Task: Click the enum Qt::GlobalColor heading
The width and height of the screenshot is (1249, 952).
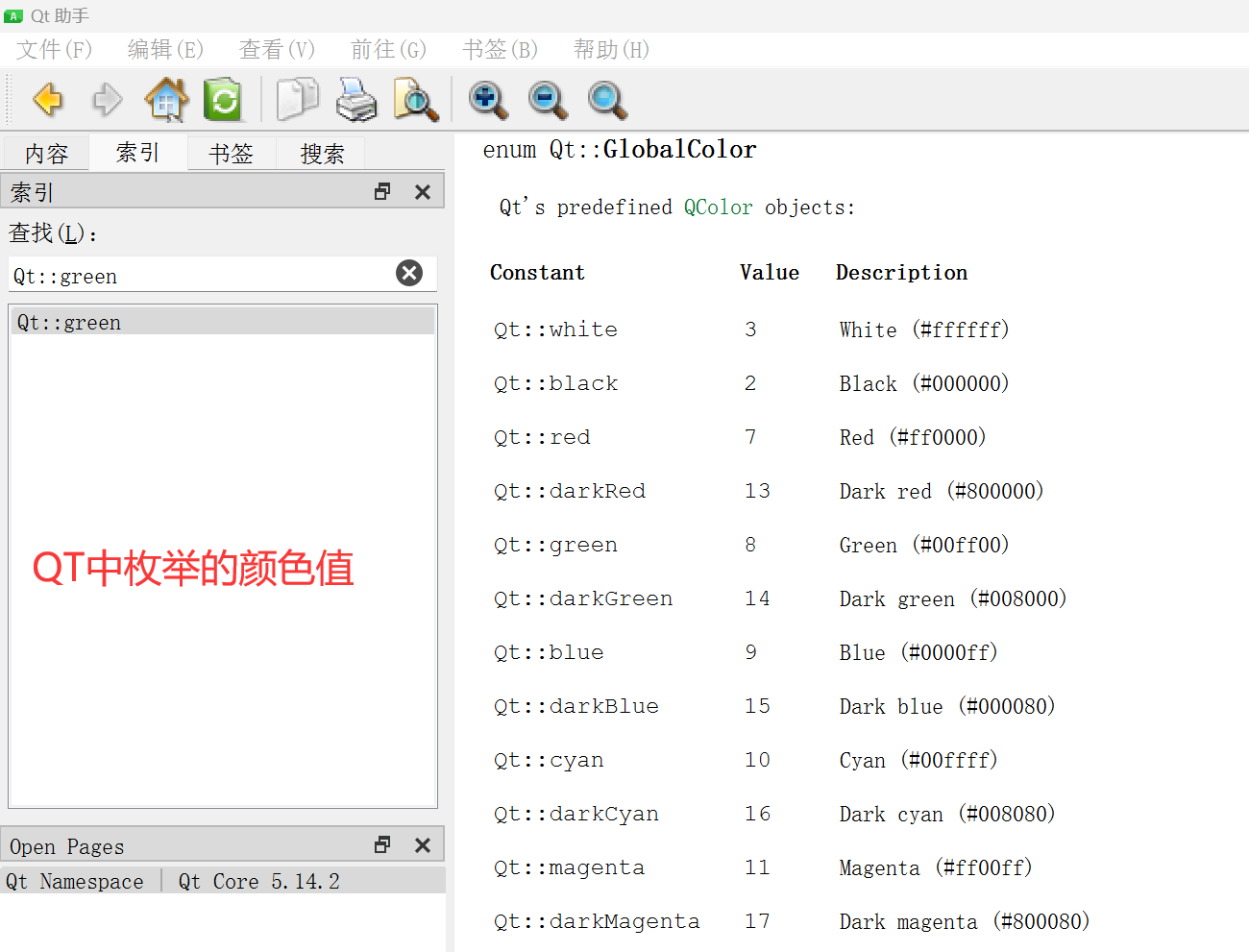Action: coord(620,149)
